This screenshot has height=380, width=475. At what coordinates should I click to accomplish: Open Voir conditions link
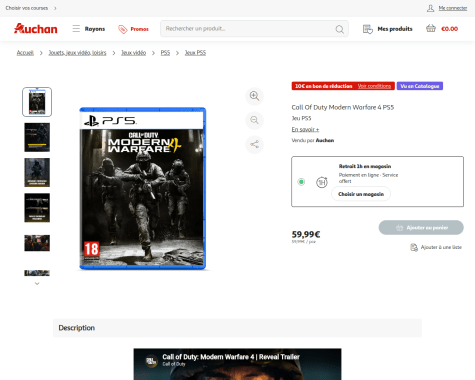click(x=374, y=86)
